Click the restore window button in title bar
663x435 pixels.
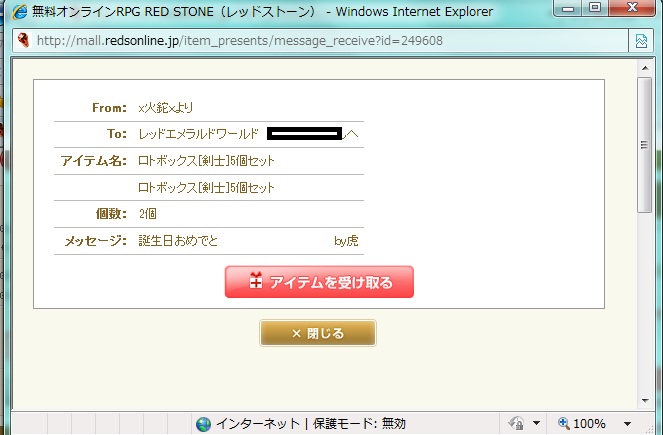click(x=595, y=8)
